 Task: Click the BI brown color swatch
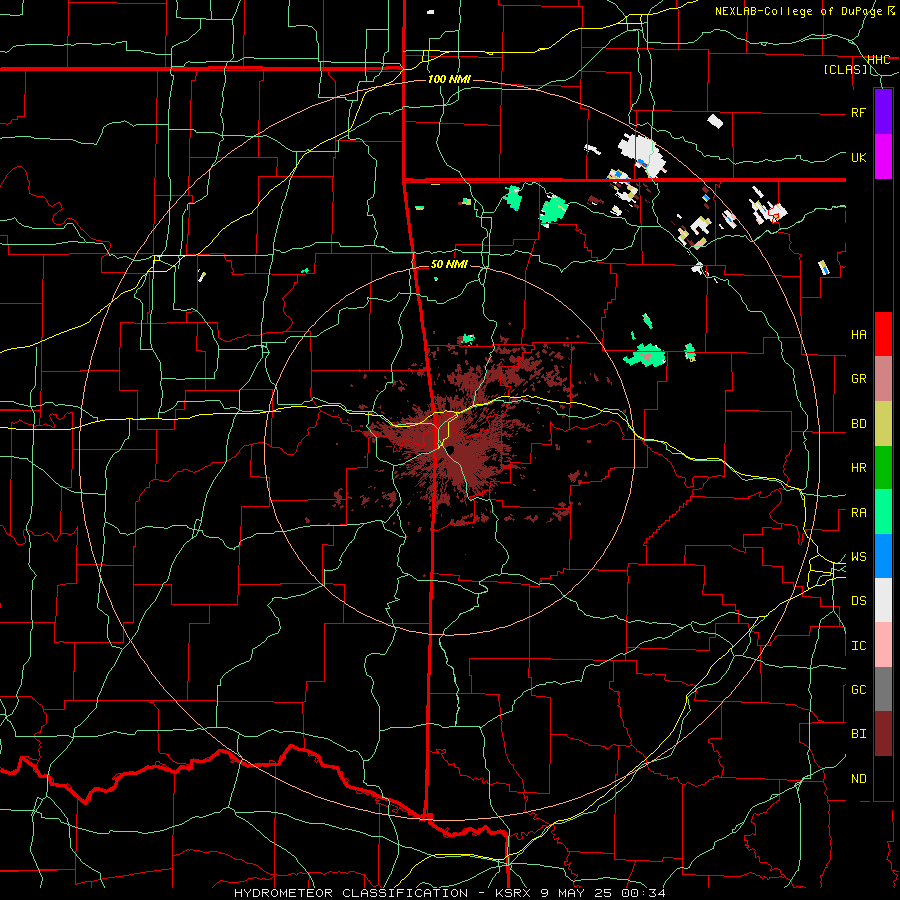883,734
